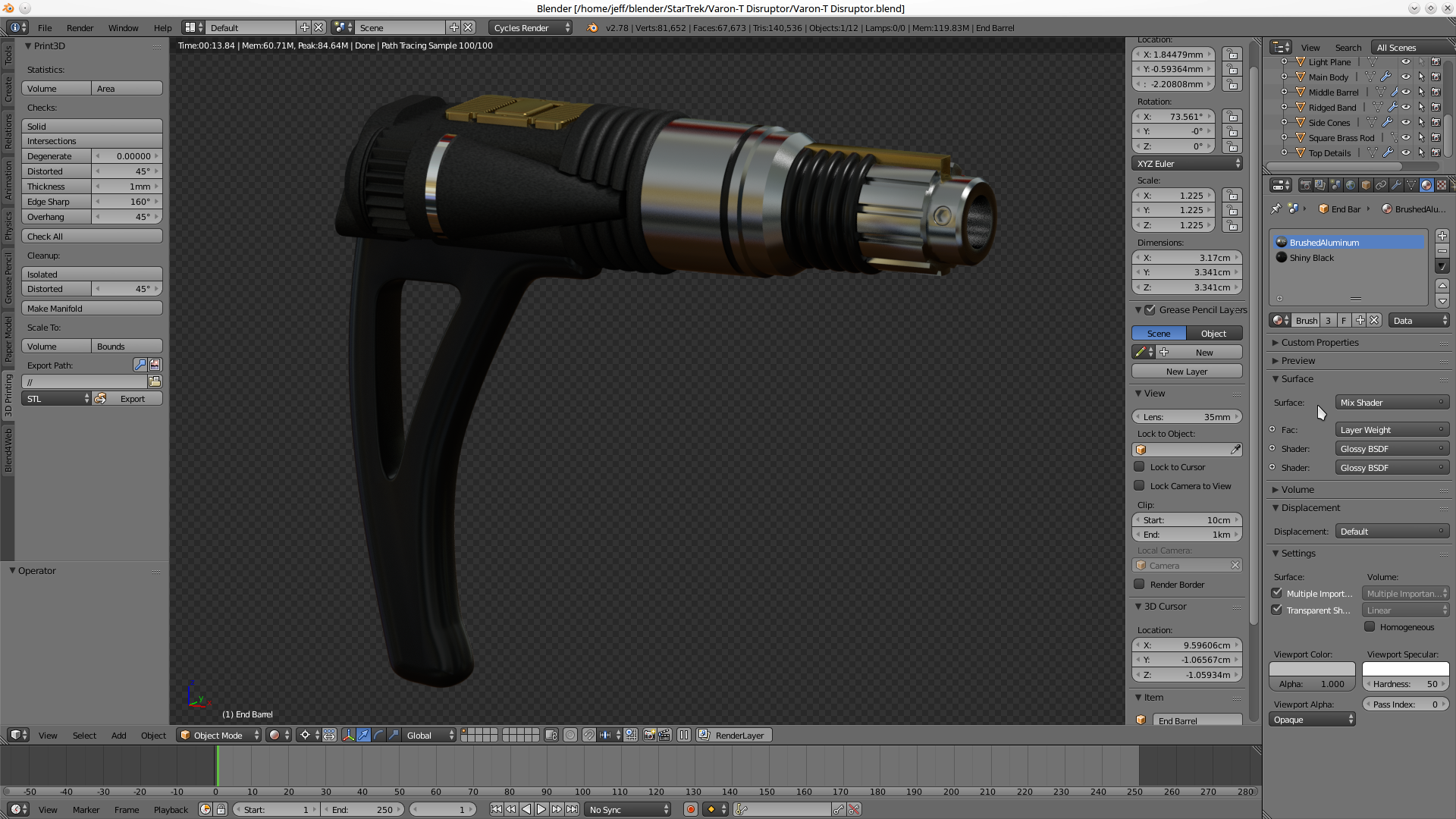1456x819 pixels.
Task: Open the File menu
Action: point(45,27)
